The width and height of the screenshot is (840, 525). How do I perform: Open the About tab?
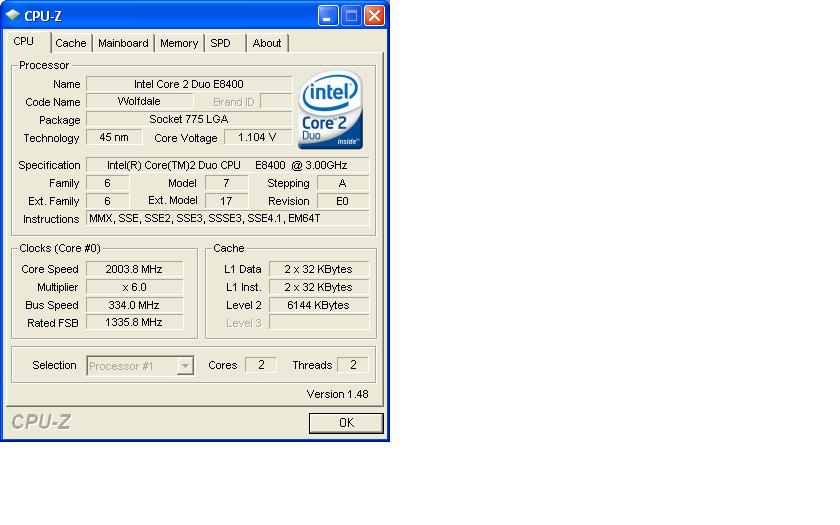(267, 43)
